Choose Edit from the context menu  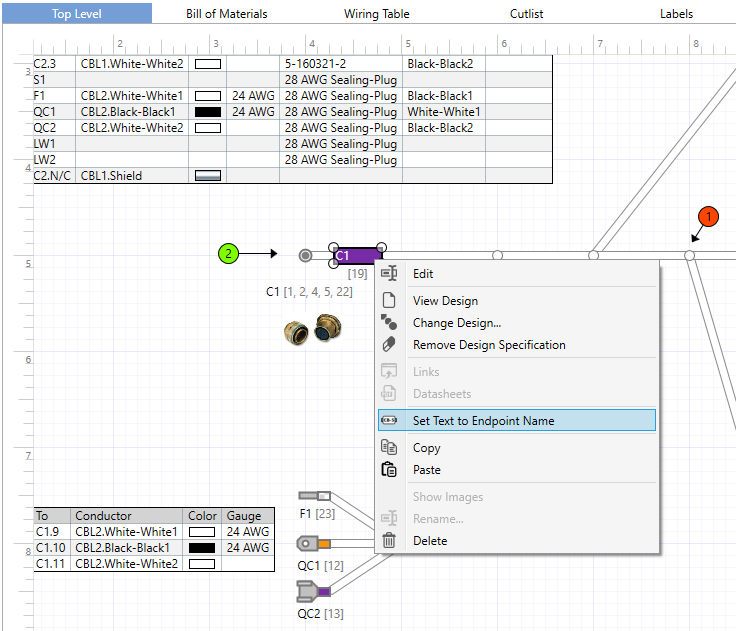click(517, 274)
